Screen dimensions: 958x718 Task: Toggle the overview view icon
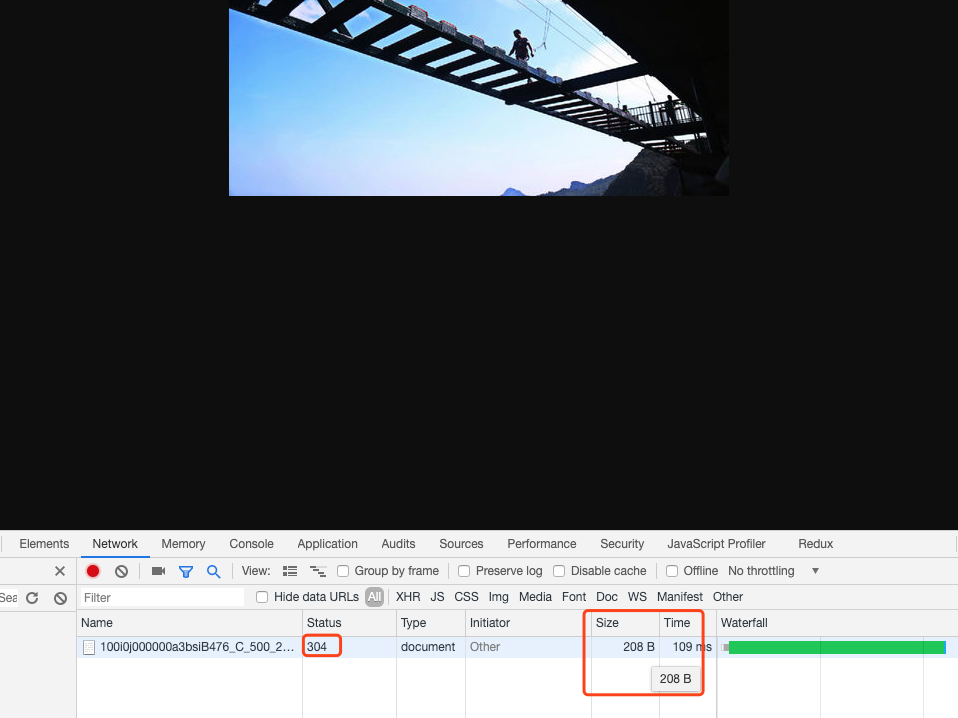click(318, 571)
